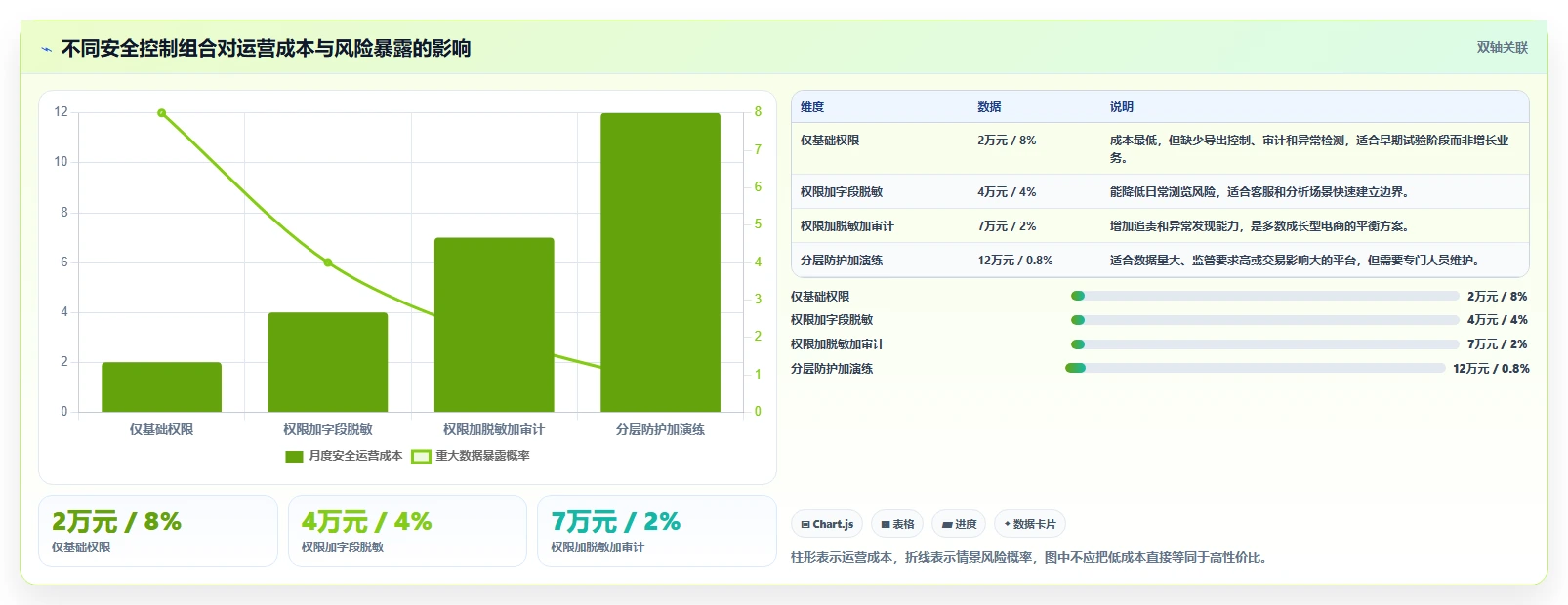
Task: Click the chart title 不同安全控制组合对运营成本与风险暴露的影响
Action: point(266,49)
